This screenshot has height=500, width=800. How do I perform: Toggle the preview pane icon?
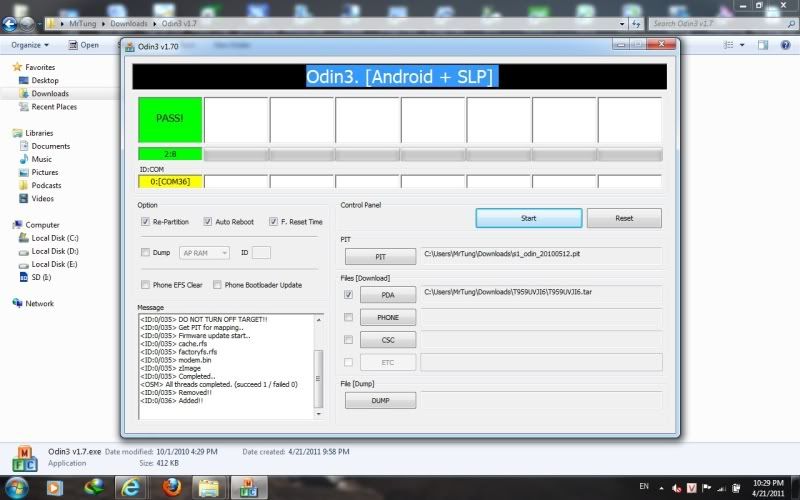[x=763, y=45]
